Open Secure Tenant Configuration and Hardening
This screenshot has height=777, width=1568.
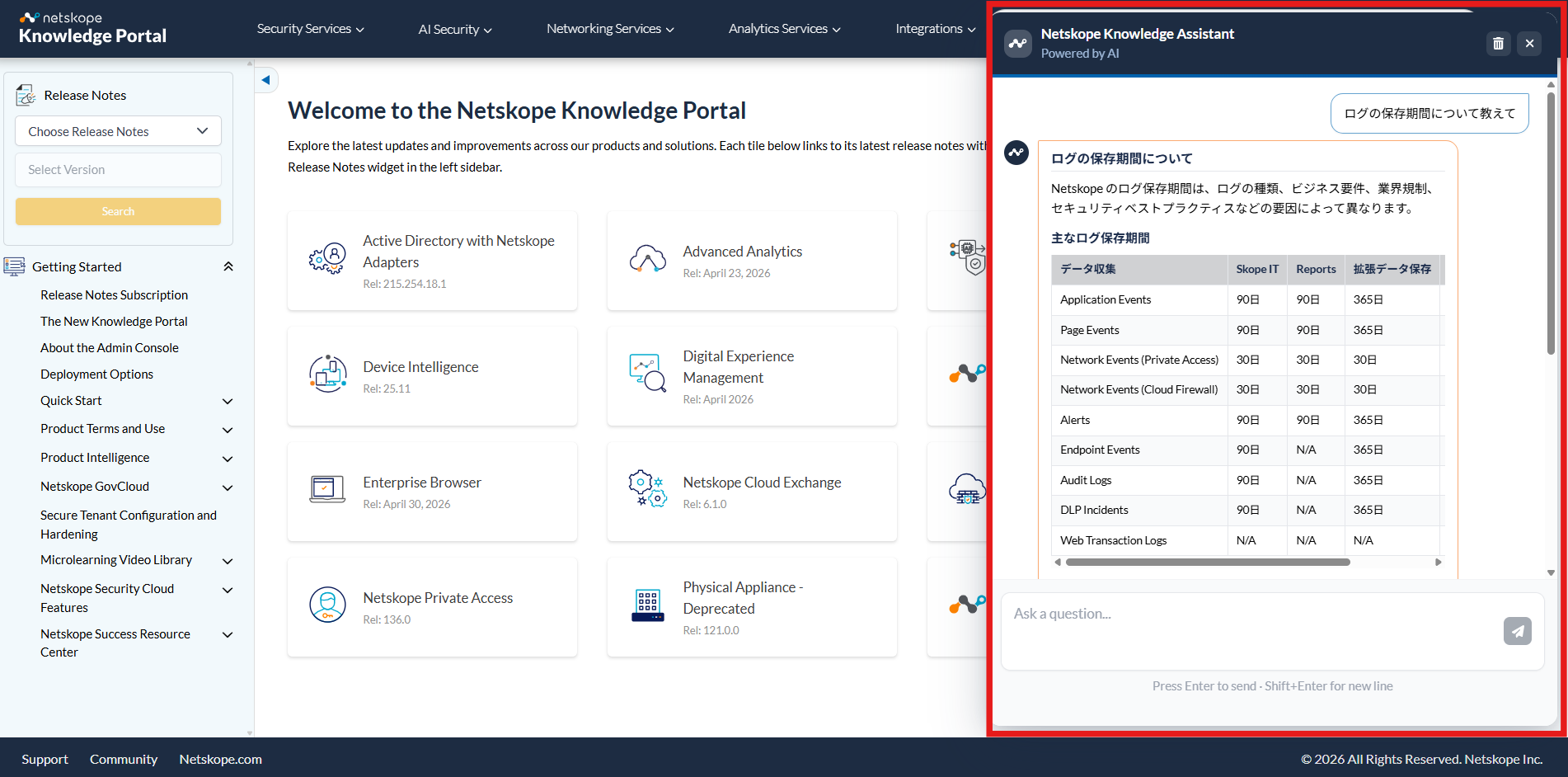[129, 525]
